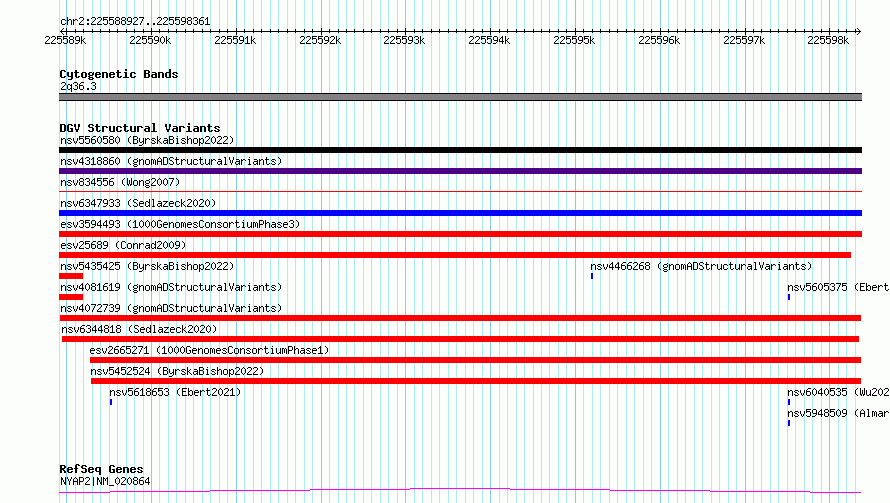
Task: Open the nsv4072739 (gnomADStructuralVariants) label
Action: pyautogui.click(x=171, y=308)
